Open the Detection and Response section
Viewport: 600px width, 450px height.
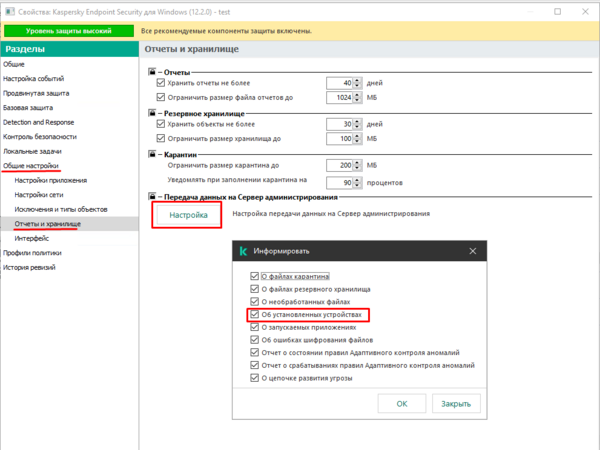tap(39, 122)
